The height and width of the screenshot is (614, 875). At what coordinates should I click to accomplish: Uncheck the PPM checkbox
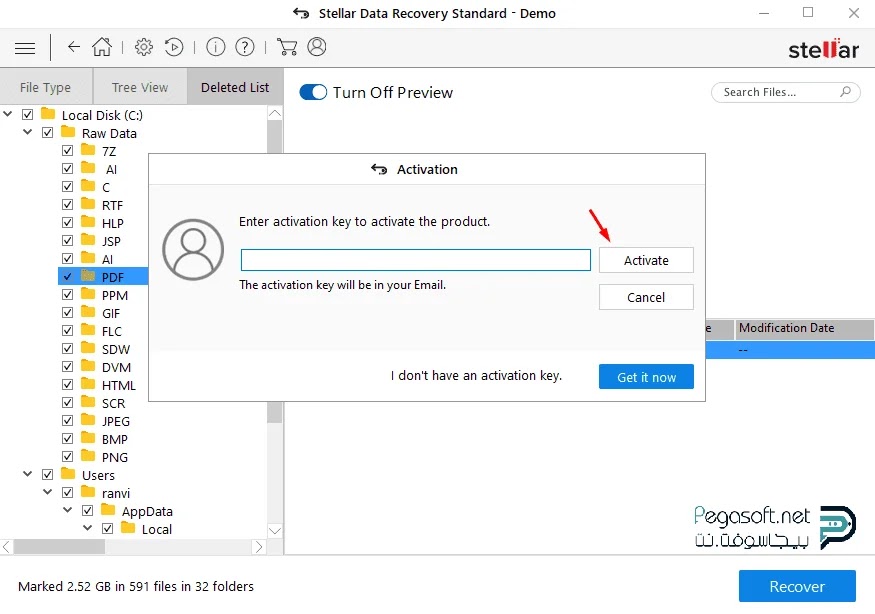(x=68, y=295)
